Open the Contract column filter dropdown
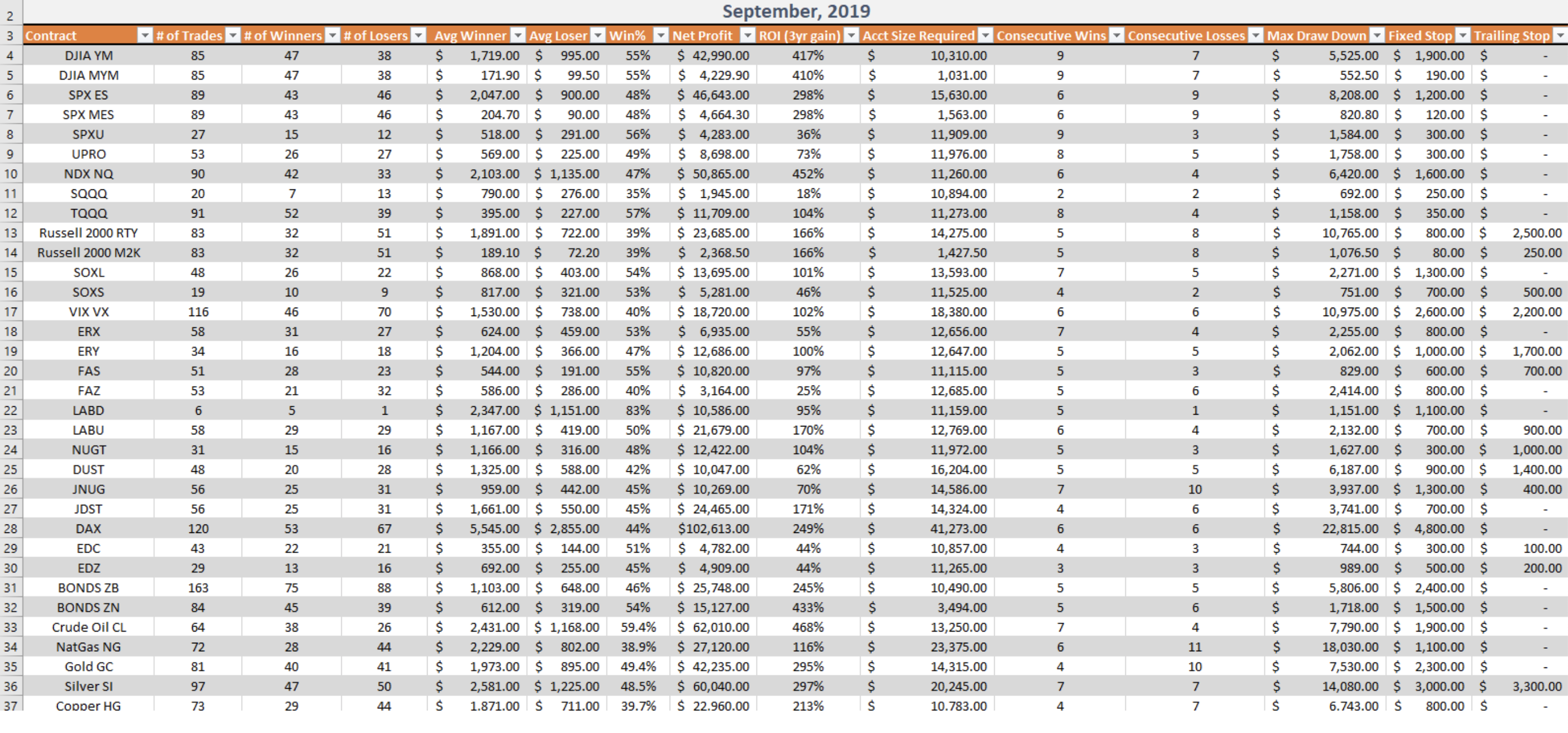The width and height of the screenshot is (1568, 733). click(144, 35)
